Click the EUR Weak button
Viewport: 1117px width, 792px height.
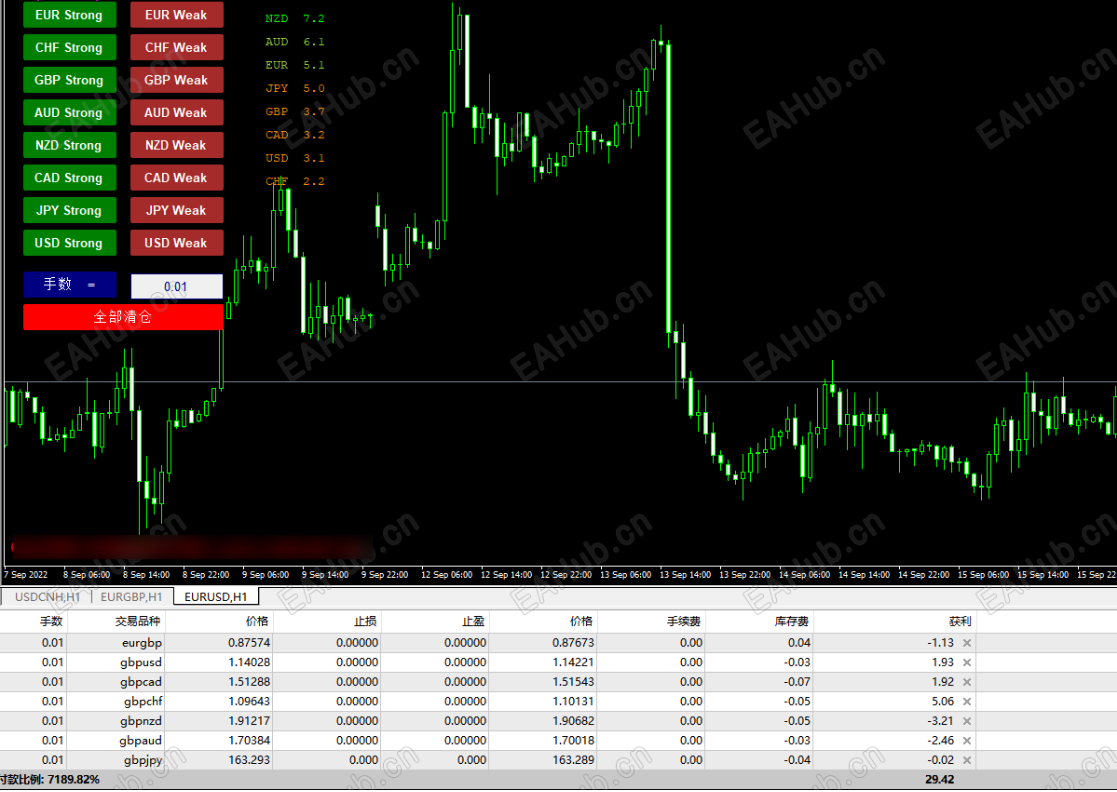[x=177, y=15]
